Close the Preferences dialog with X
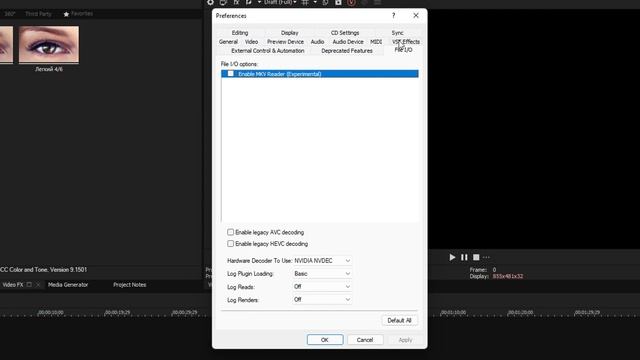The image size is (640, 360). [x=416, y=16]
